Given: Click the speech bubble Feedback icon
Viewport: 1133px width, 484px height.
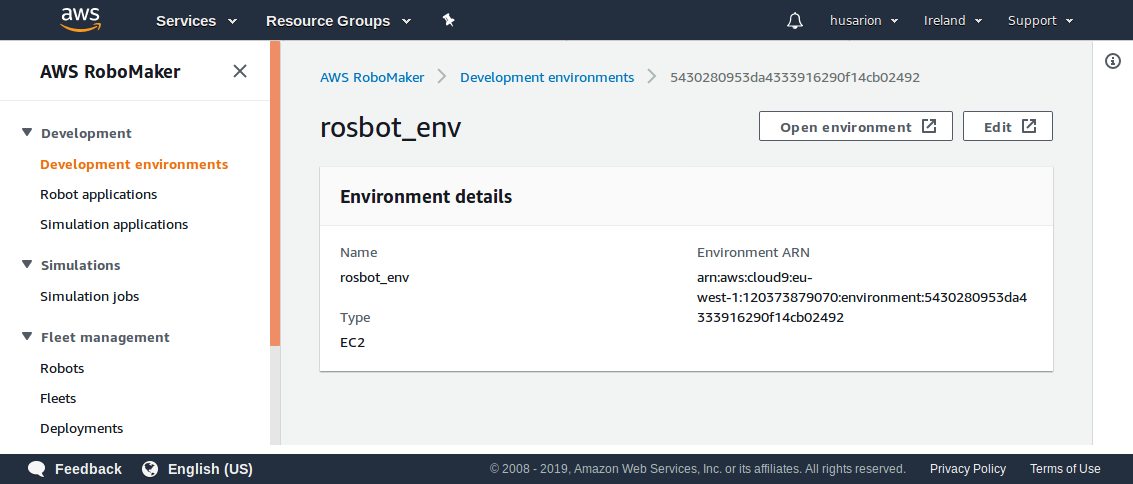Looking at the screenshot, I should (37, 469).
